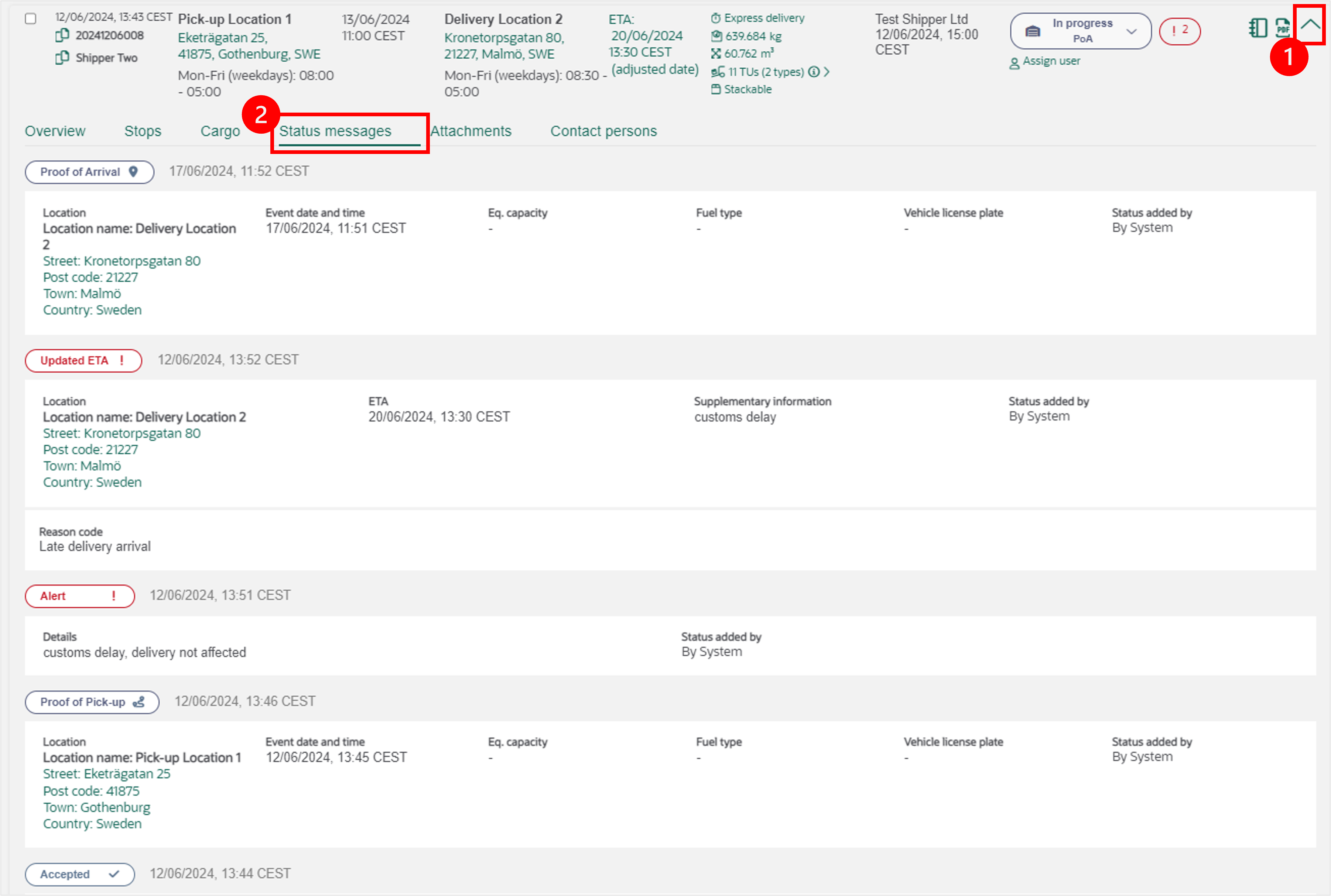Click the user icon beside Assign user
Image resolution: width=1331 pixels, height=896 pixels.
(1014, 63)
